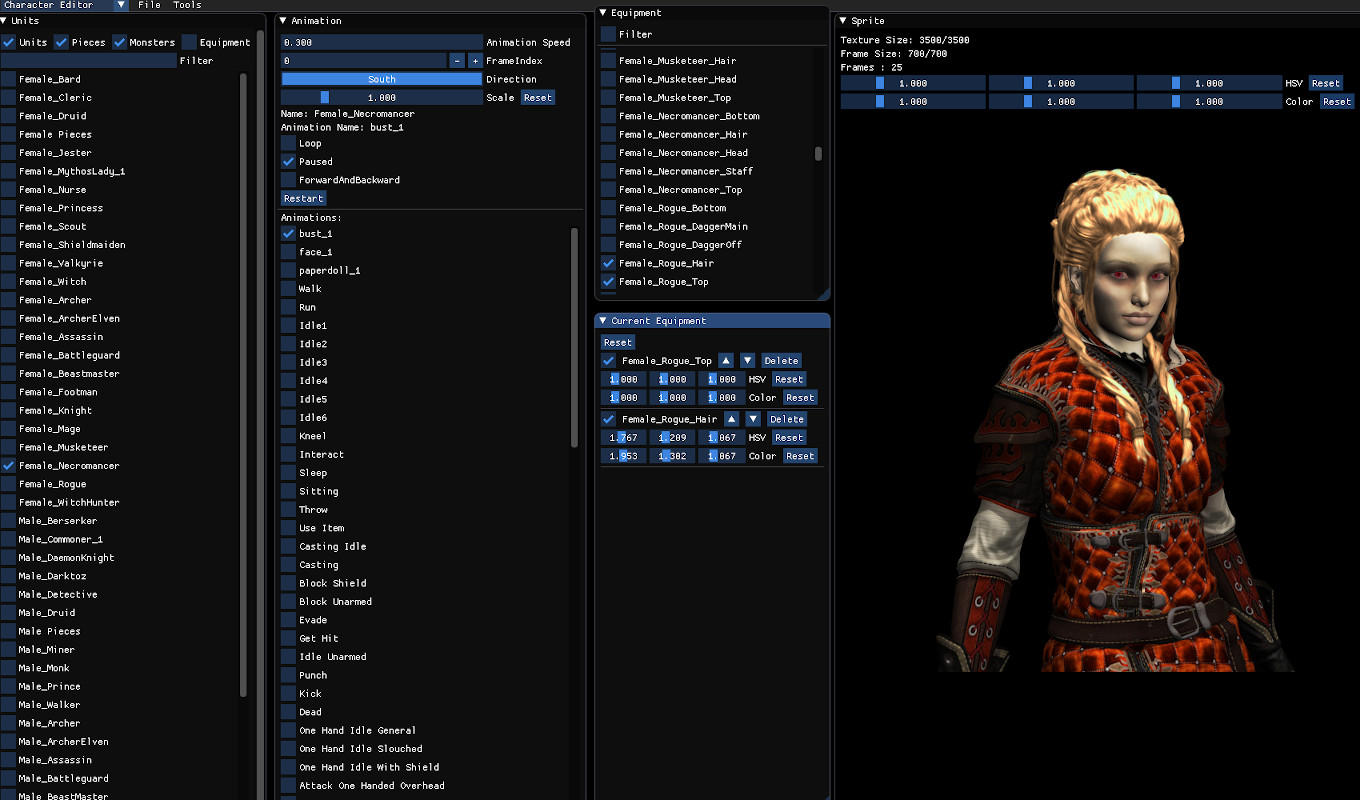Viewport: 1360px width, 800px height.
Task: Increase FrameIndex with plus button
Action: pos(475,61)
